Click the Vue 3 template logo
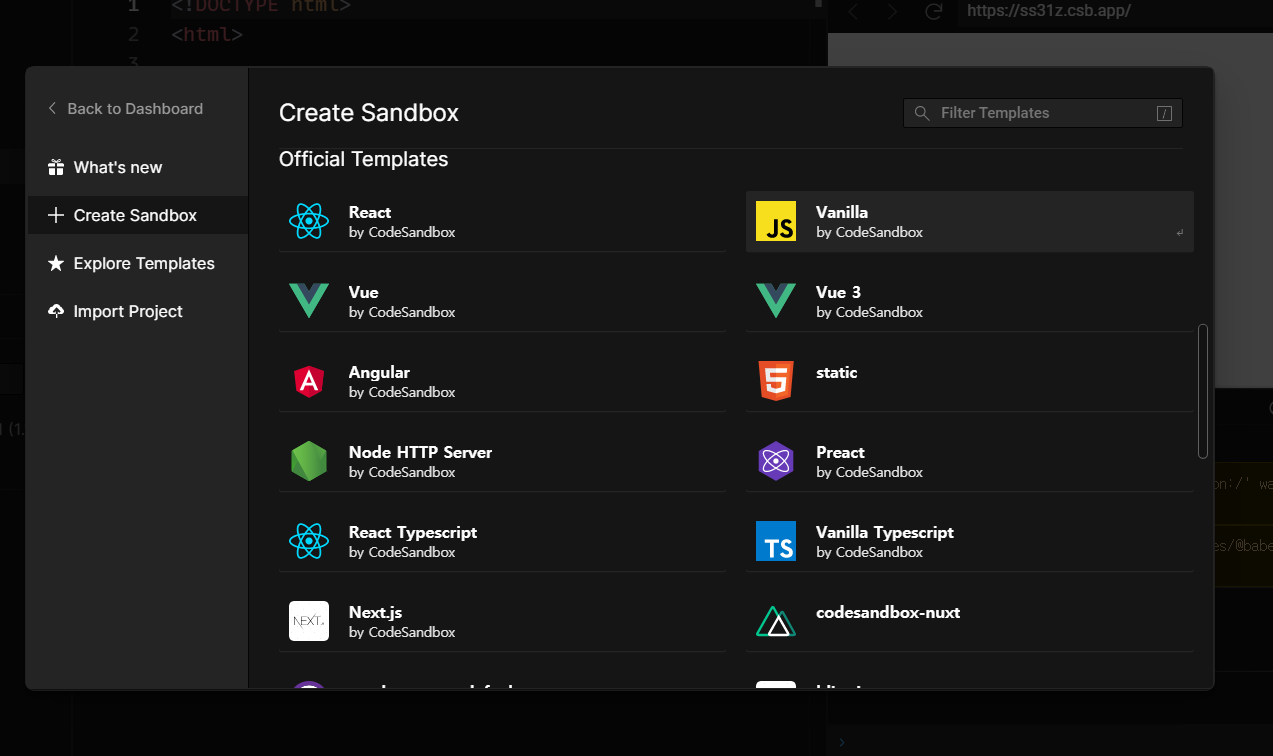 click(x=776, y=301)
